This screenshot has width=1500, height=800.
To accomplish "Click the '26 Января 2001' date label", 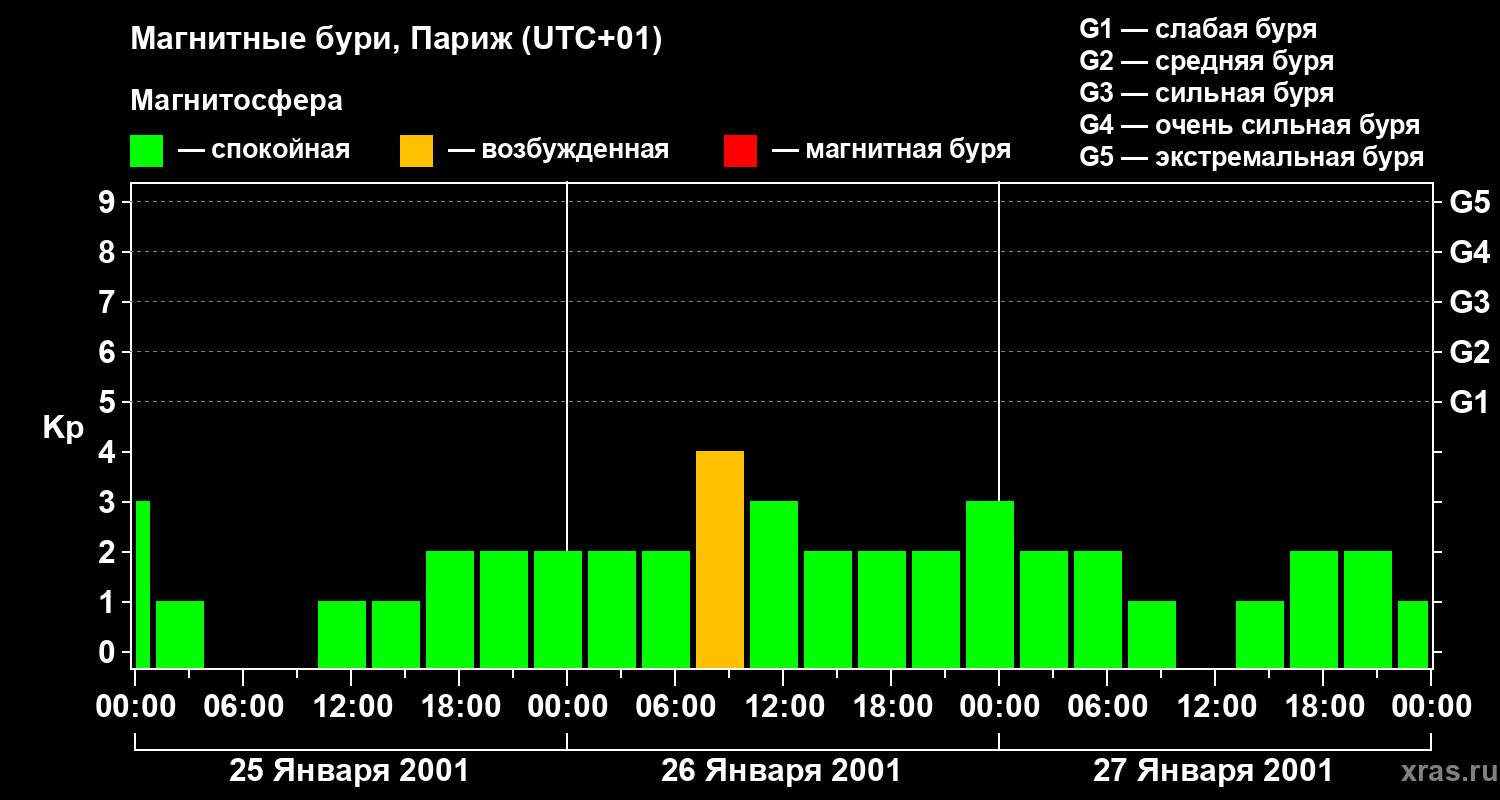I will pyautogui.click(x=781, y=771).
